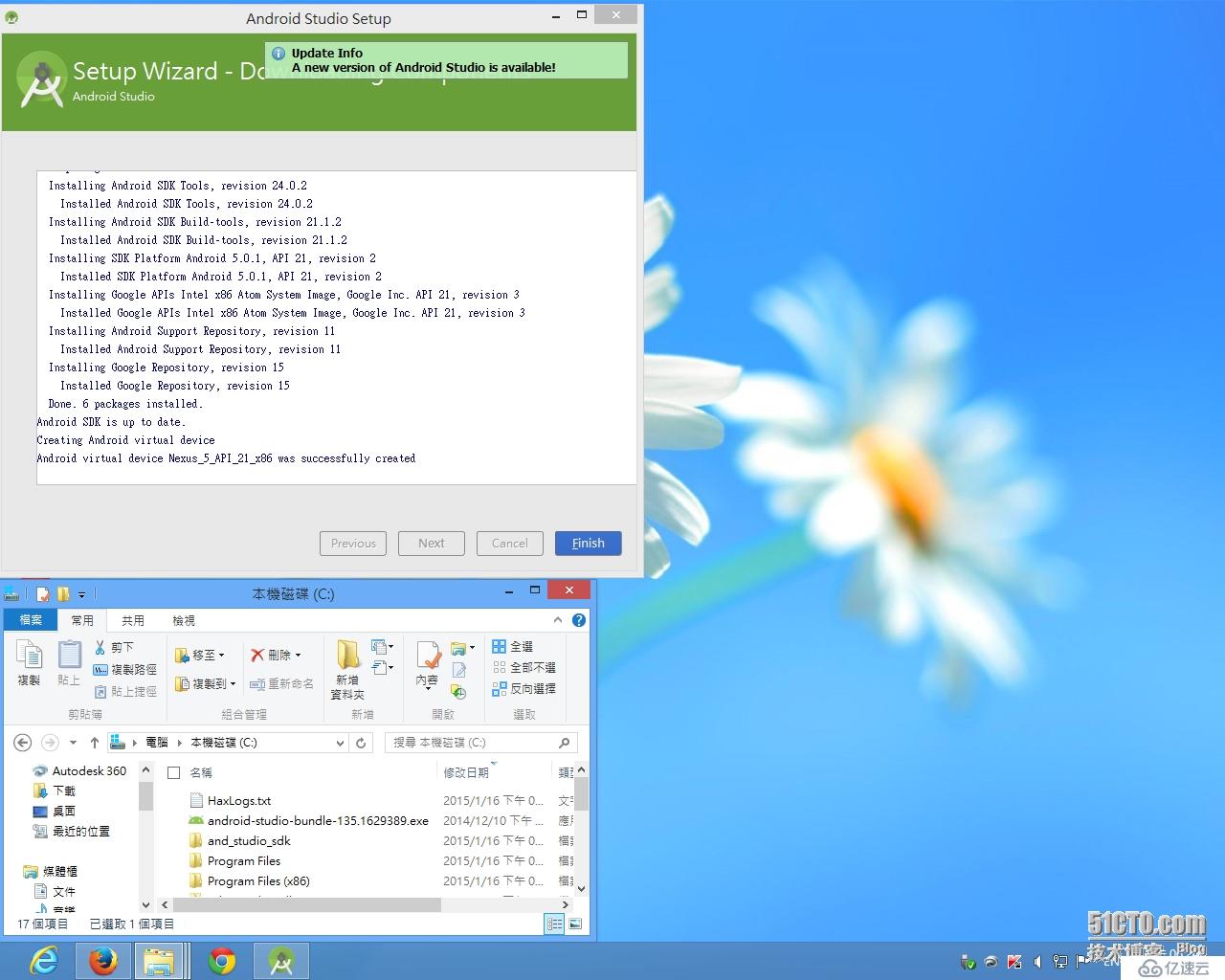Image resolution: width=1225 pixels, height=980 pixels.
Task: Click the Explorer help question mark icon
Action: coord(579,620)
